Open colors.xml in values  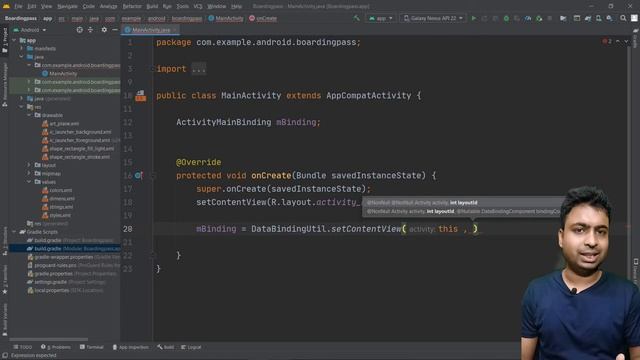pyautogui.click(x=57, y=191)
